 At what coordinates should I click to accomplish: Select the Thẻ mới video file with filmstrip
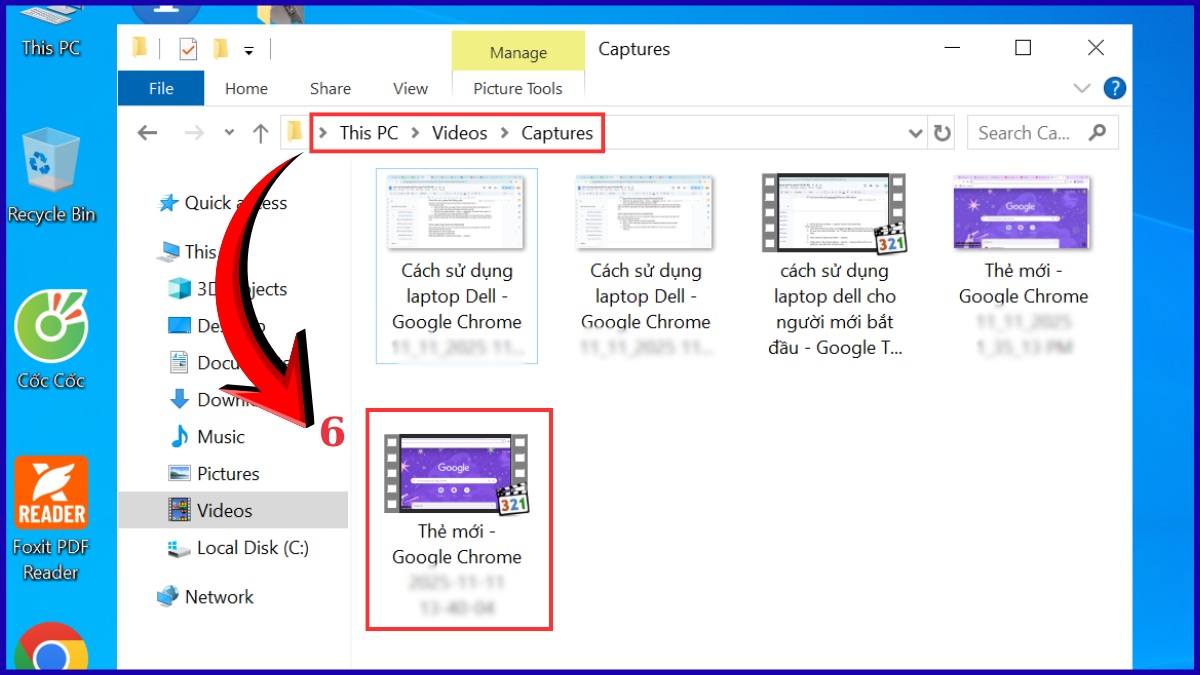point(457,525)
